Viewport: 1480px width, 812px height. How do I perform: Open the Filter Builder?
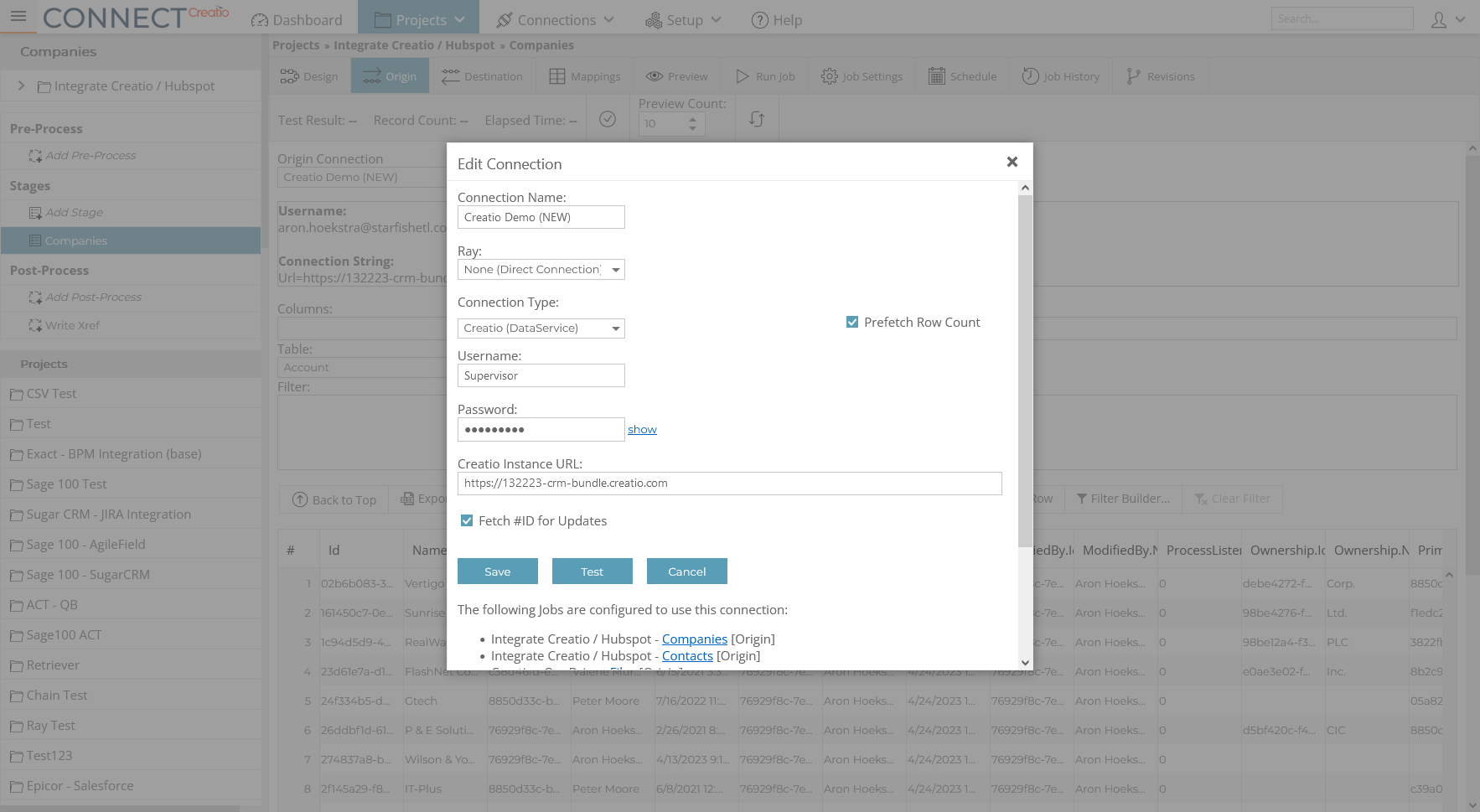1123,499
